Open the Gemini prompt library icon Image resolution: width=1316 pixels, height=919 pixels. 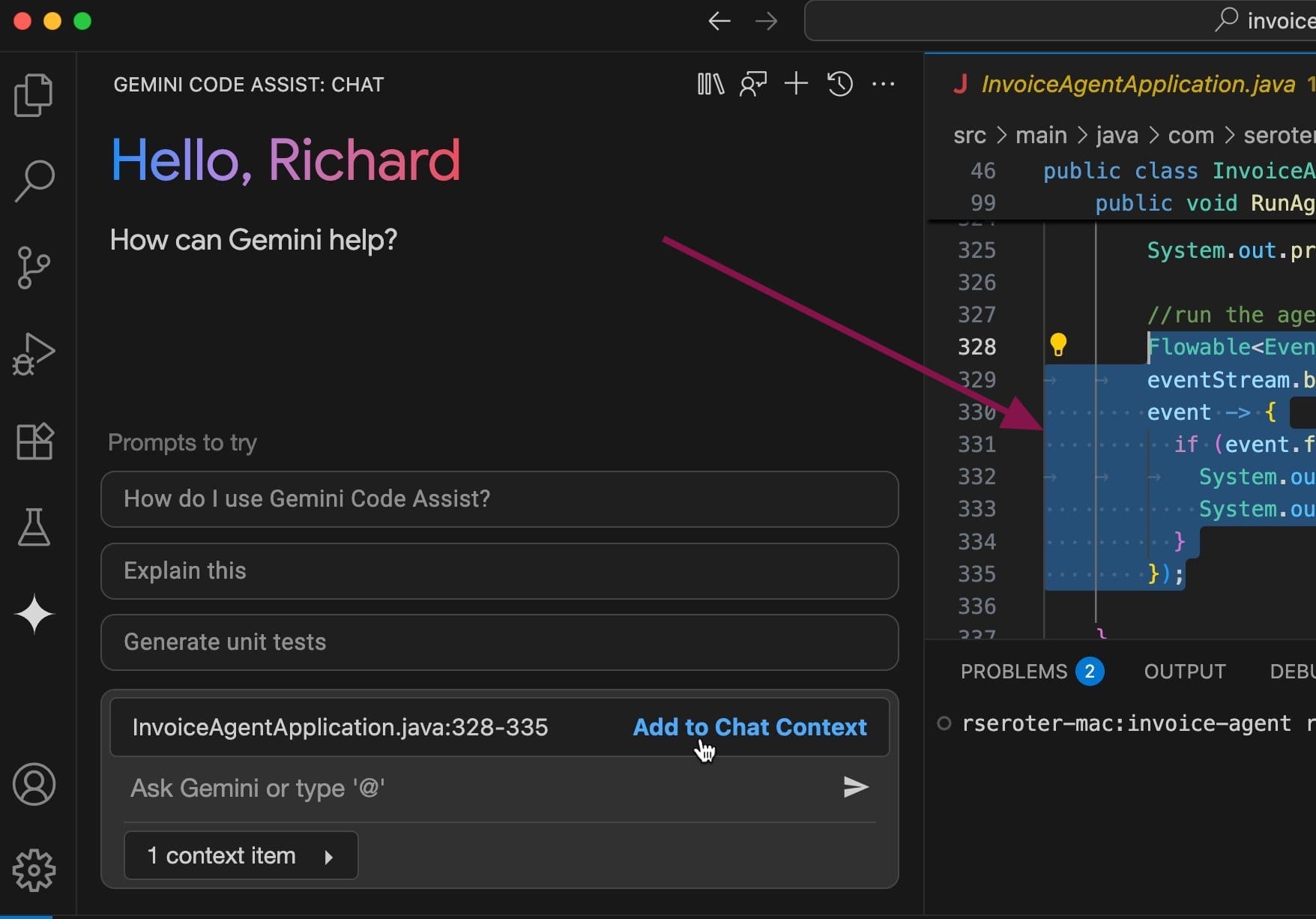pyautogui.click(x=710, y=84)
